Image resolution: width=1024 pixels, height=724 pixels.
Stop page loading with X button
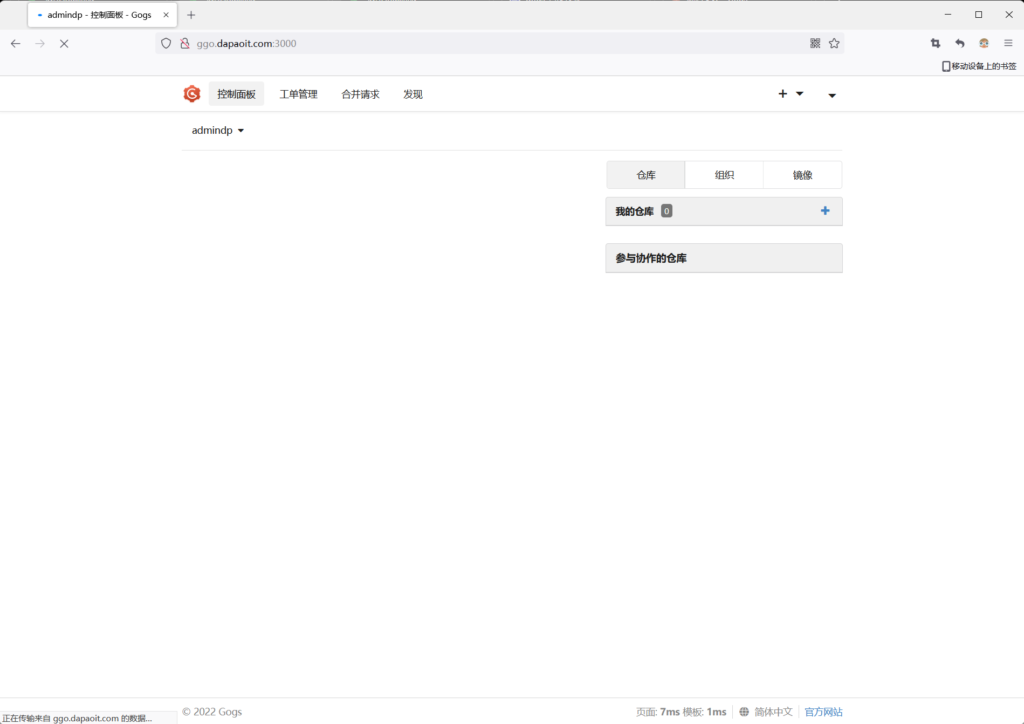pyautogui.click(x=64, y=44)
